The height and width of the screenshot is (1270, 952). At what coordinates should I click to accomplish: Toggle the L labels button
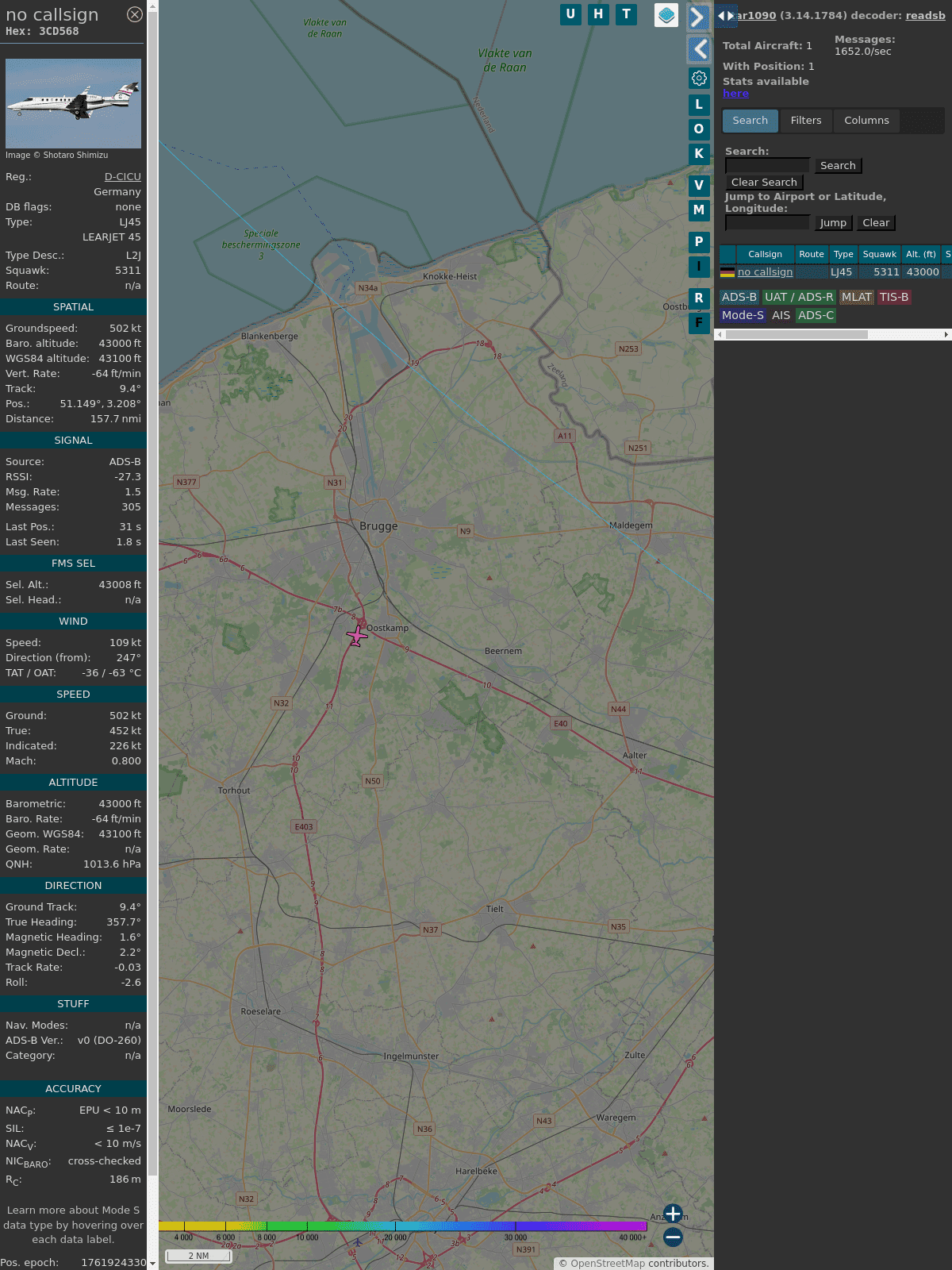[699, 105]
